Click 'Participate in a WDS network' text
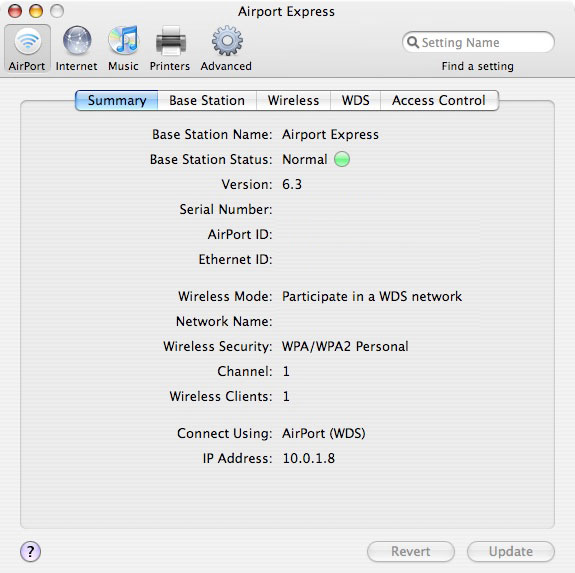This screenshot has width=575, height=573. (372, 296)
